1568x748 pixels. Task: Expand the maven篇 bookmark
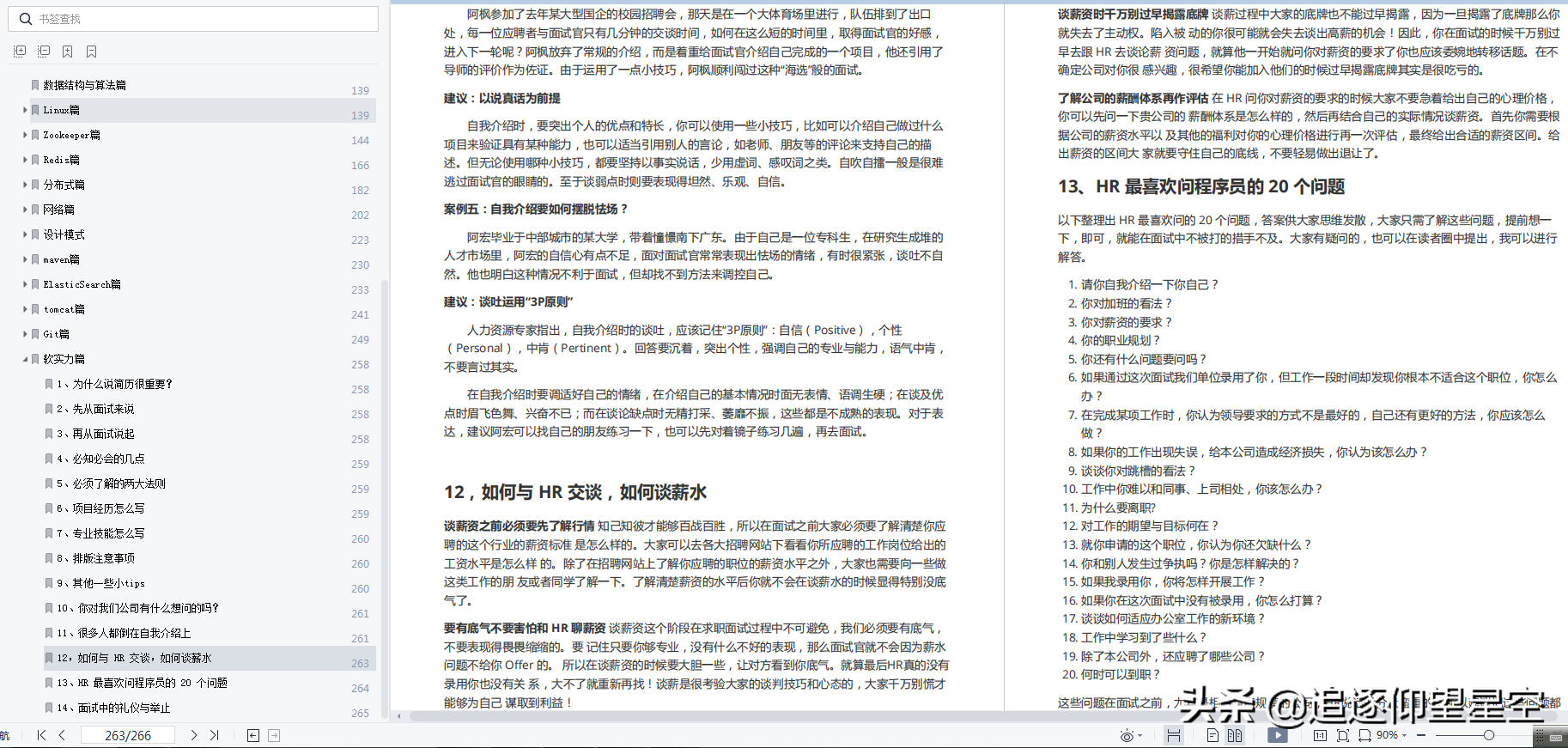point(25,259)
